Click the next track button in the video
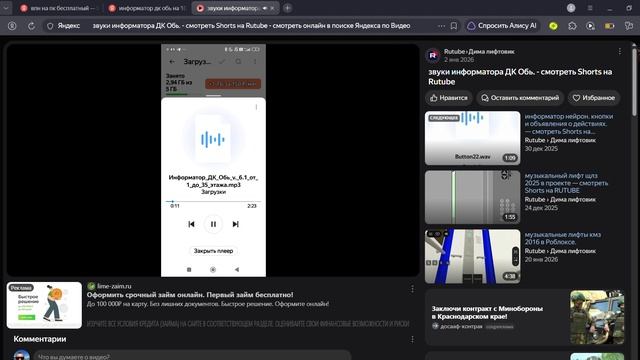Image resolution: width=640 pixels, height=360 pixels. (236, 224)
